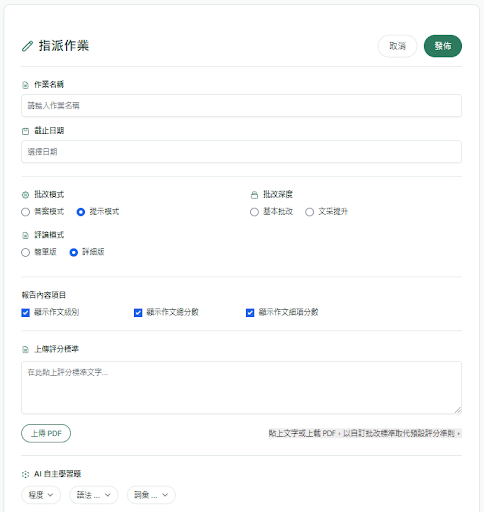This screenshot has height=512, width=484.
Task: Click the calendar icon next to 截止日期
Action: tap(25, 131)
